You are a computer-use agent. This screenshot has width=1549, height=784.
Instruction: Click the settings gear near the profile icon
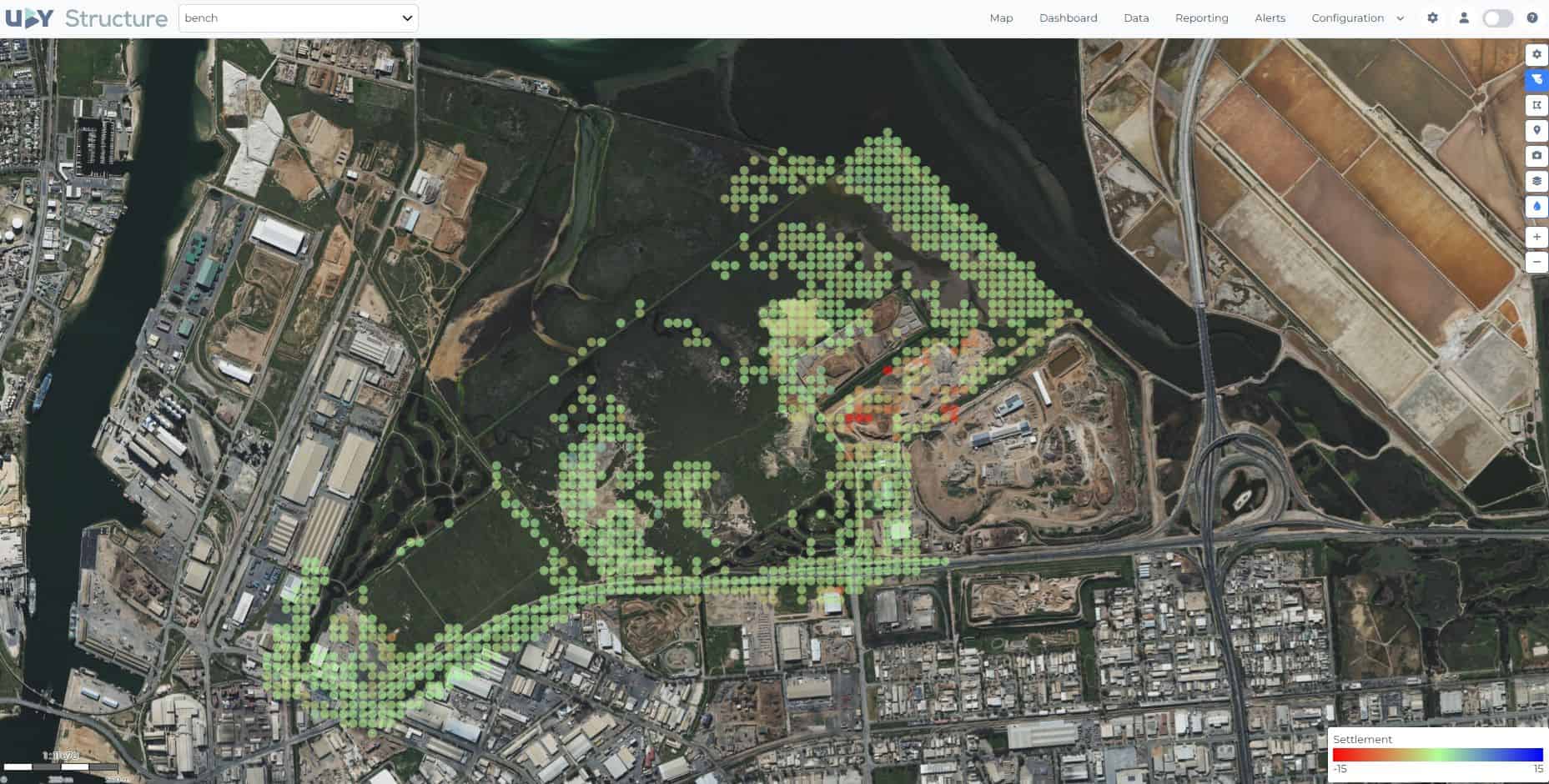[1432, 18]
